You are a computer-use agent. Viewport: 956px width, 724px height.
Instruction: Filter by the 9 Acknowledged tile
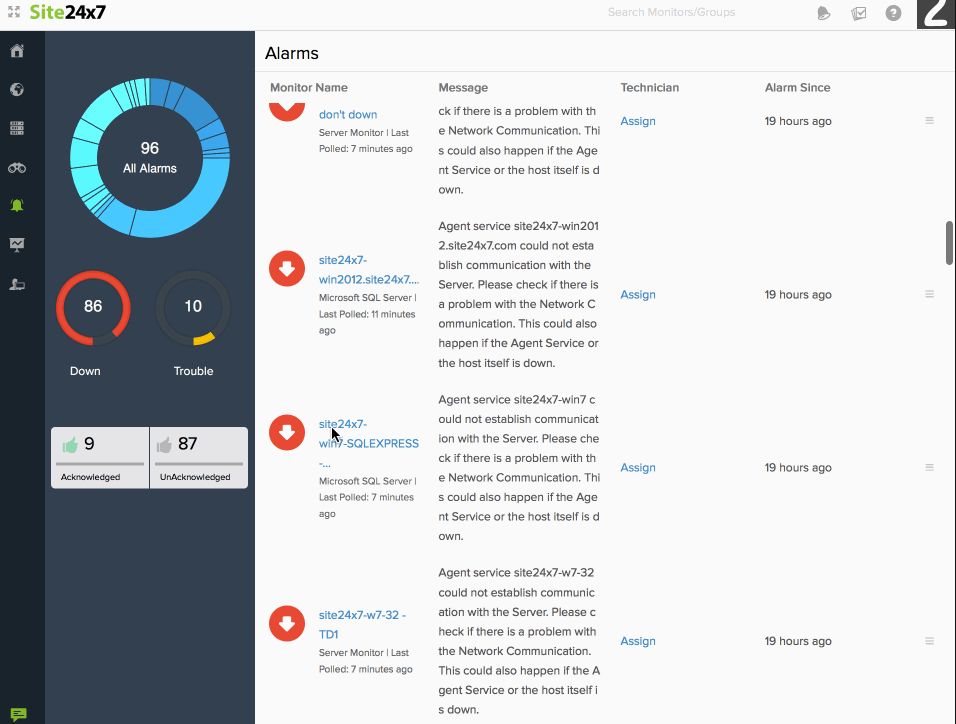(100, 457)
